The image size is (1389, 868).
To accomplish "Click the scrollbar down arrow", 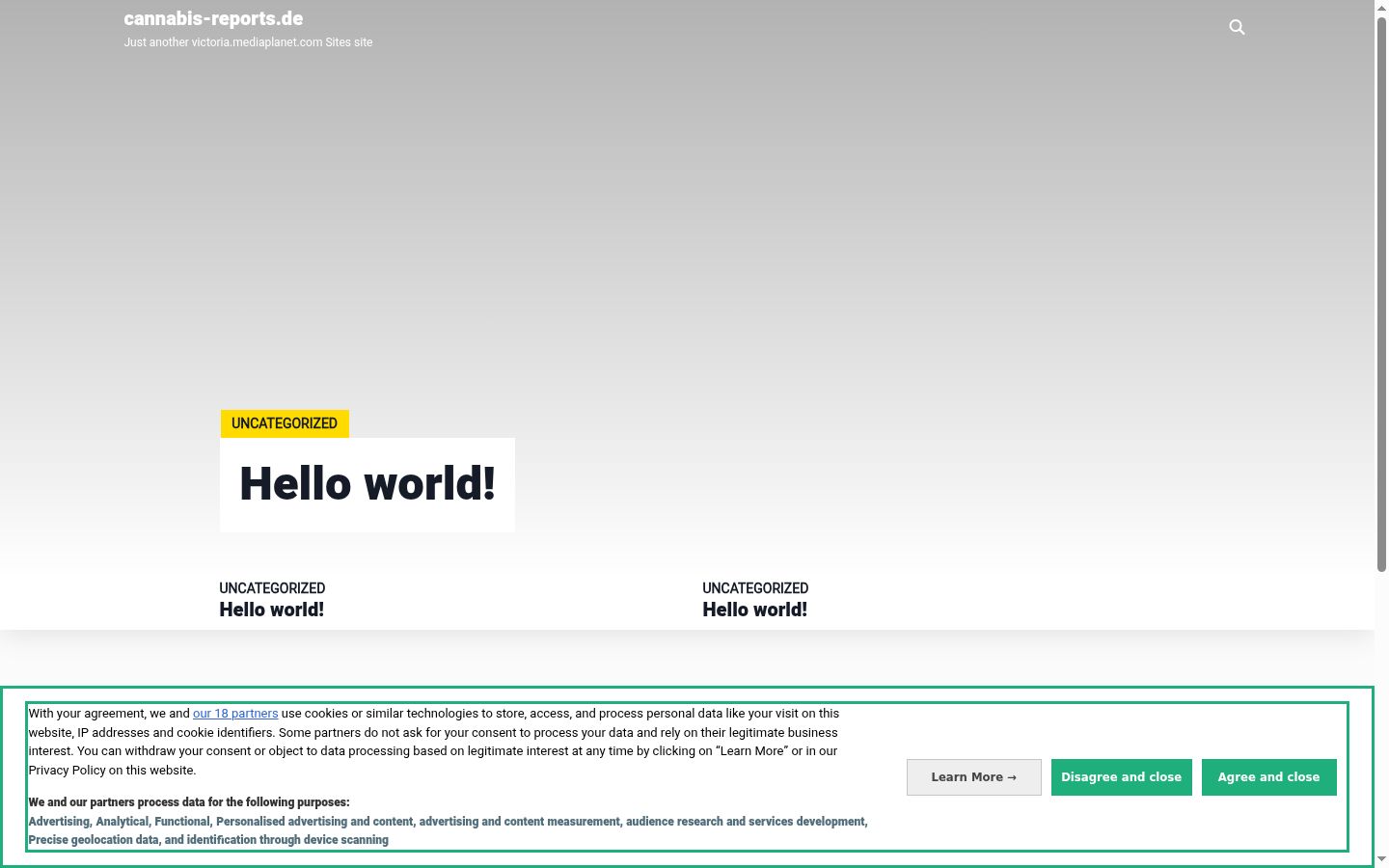I will pyautogui.click(x=1381, y=858).
